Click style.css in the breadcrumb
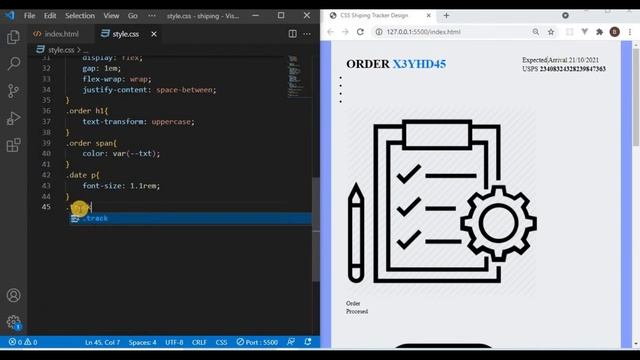Viewport: 640px width, 360px height. point(61,50)
